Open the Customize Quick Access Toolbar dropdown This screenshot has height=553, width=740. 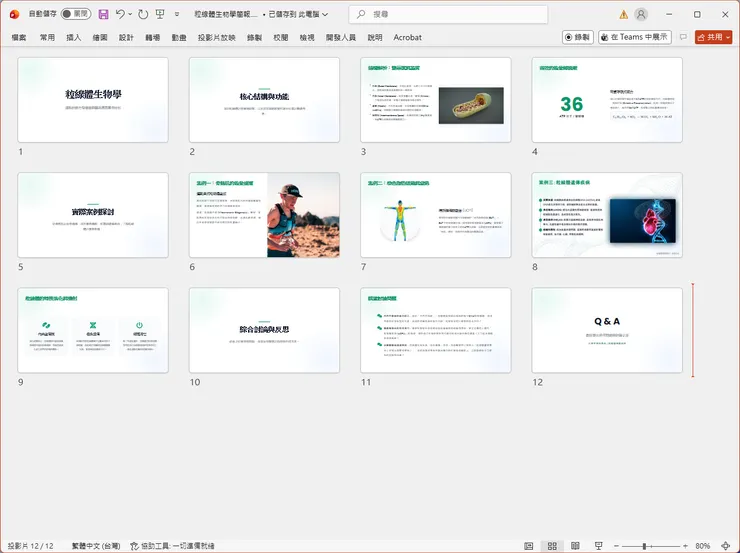[177, 14]
